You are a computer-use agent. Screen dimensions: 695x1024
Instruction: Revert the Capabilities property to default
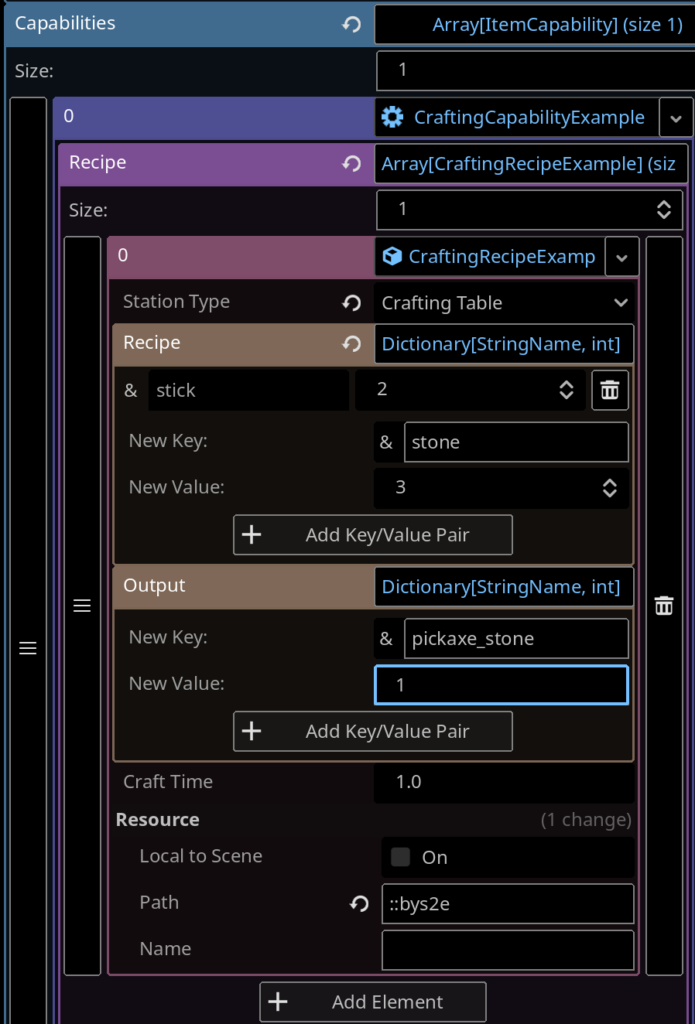click(351, 24)
